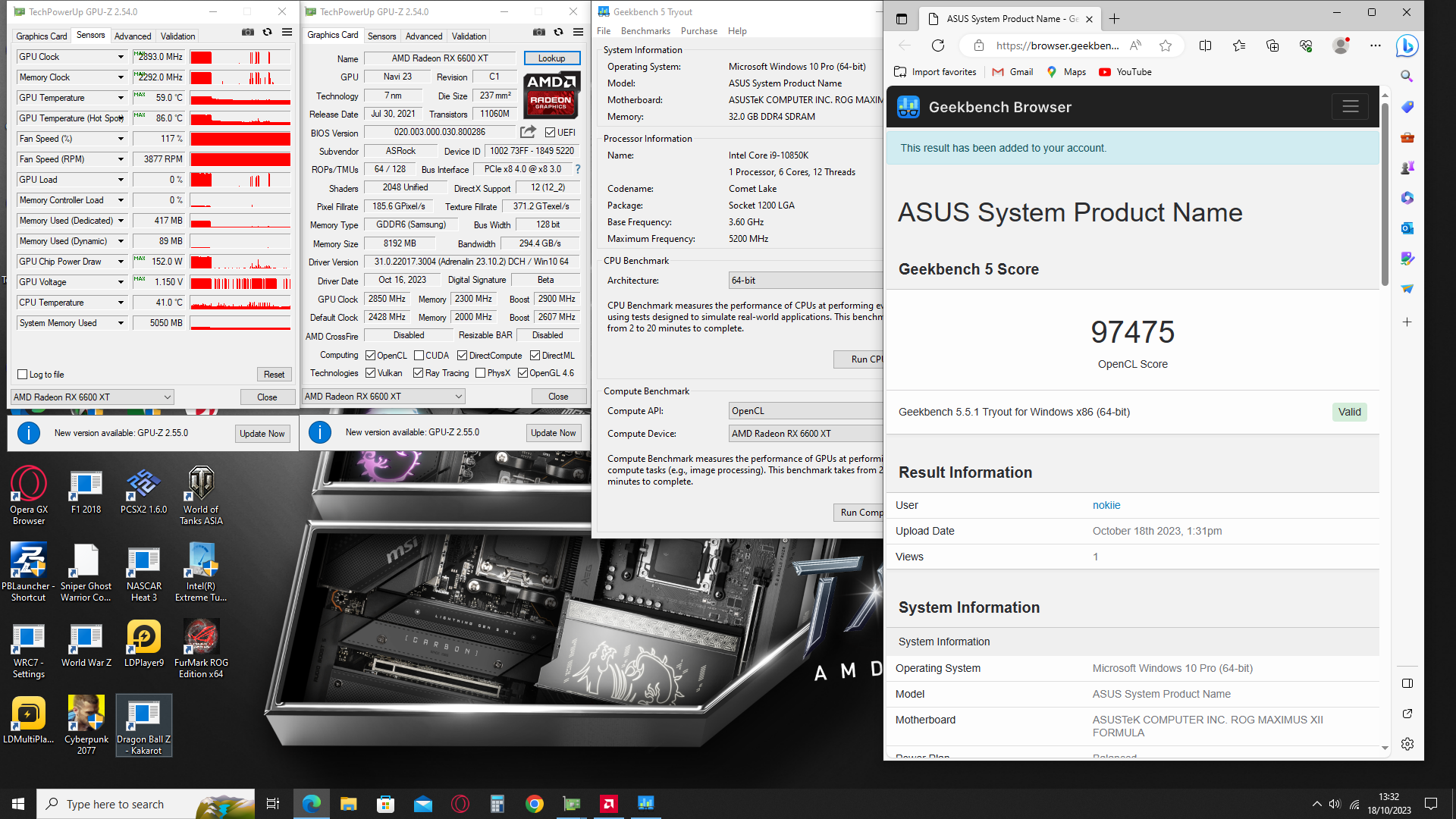Image resolution: width=1456 pixels, height=819 pixels.
Task: Open hamburger menu in GPU-Z Sensors window
Action: [287, 33]
